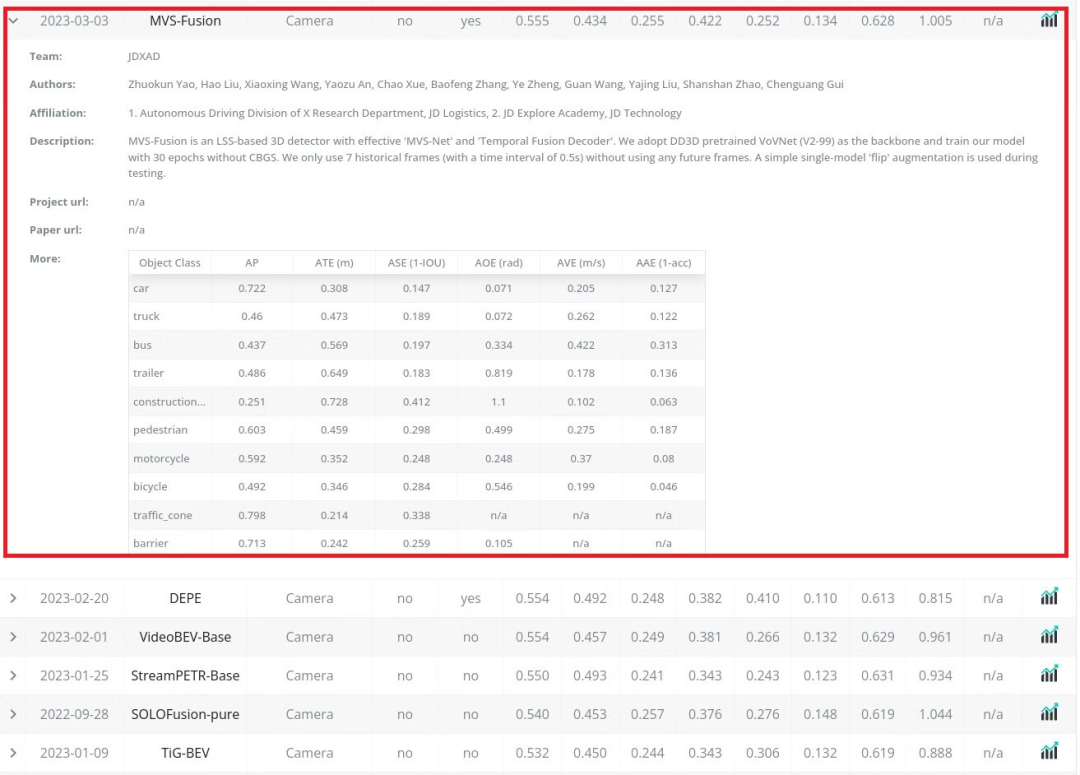Expand the StreamPETR-Base row details
The height and width of the screenshot is (775, 1080).
(x=14, y=675)
